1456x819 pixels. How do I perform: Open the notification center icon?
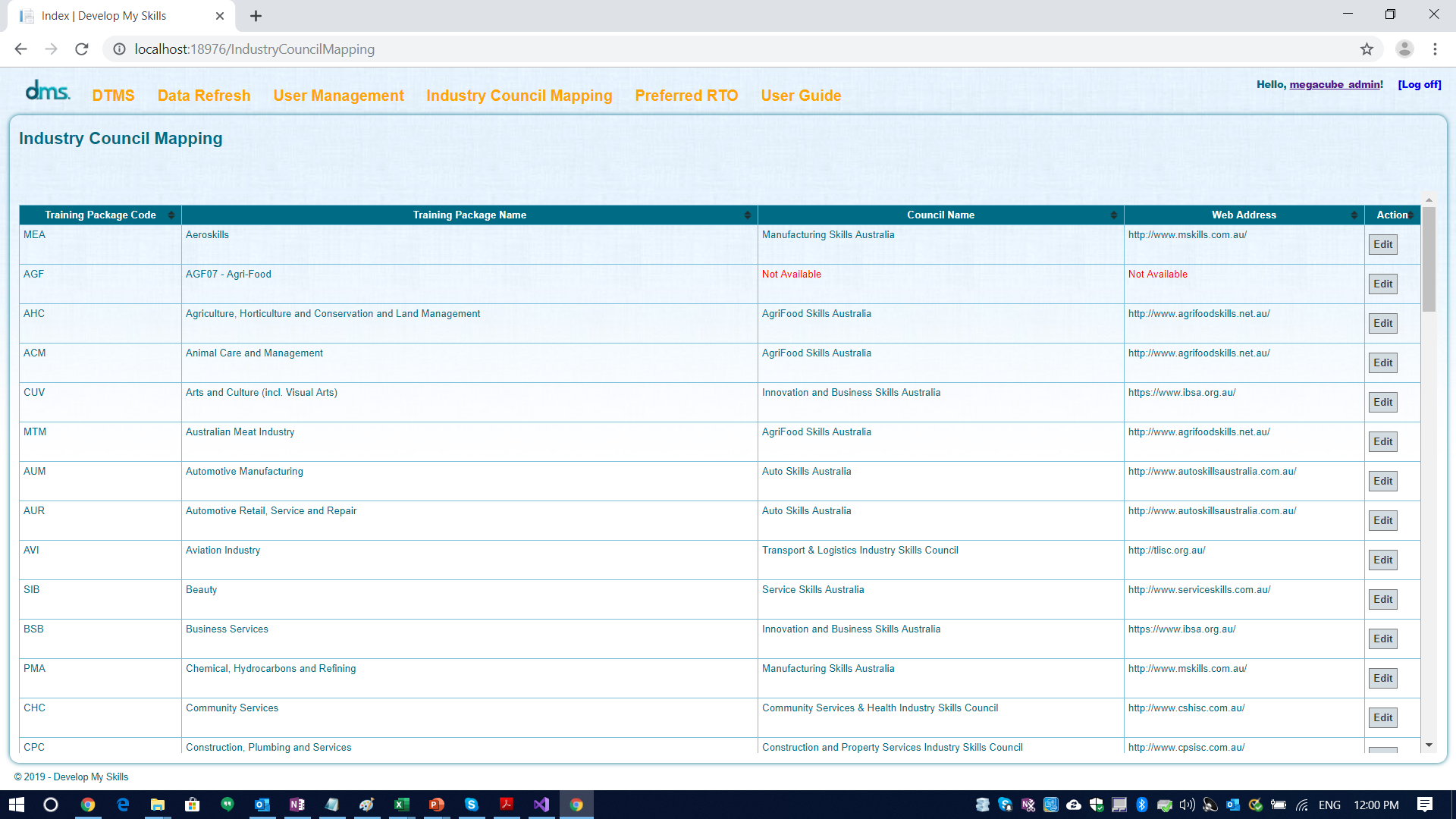point(1425,805)
